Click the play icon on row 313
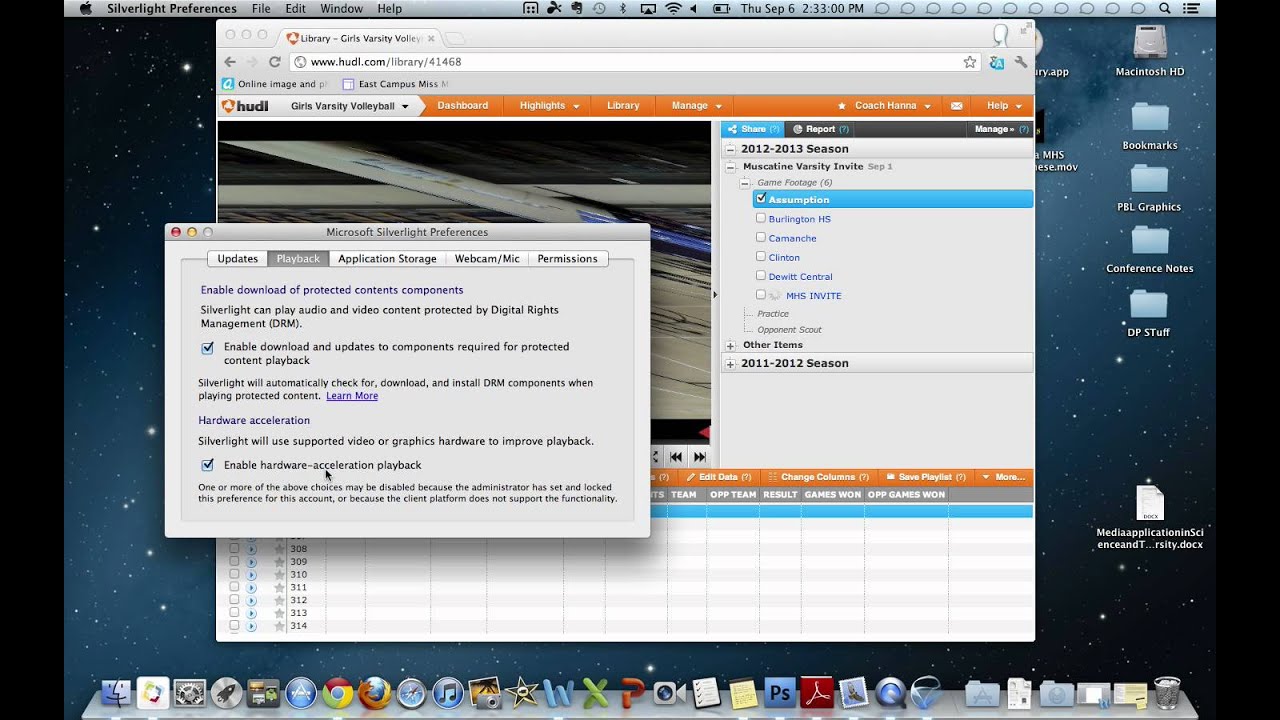 pos(251,613)
